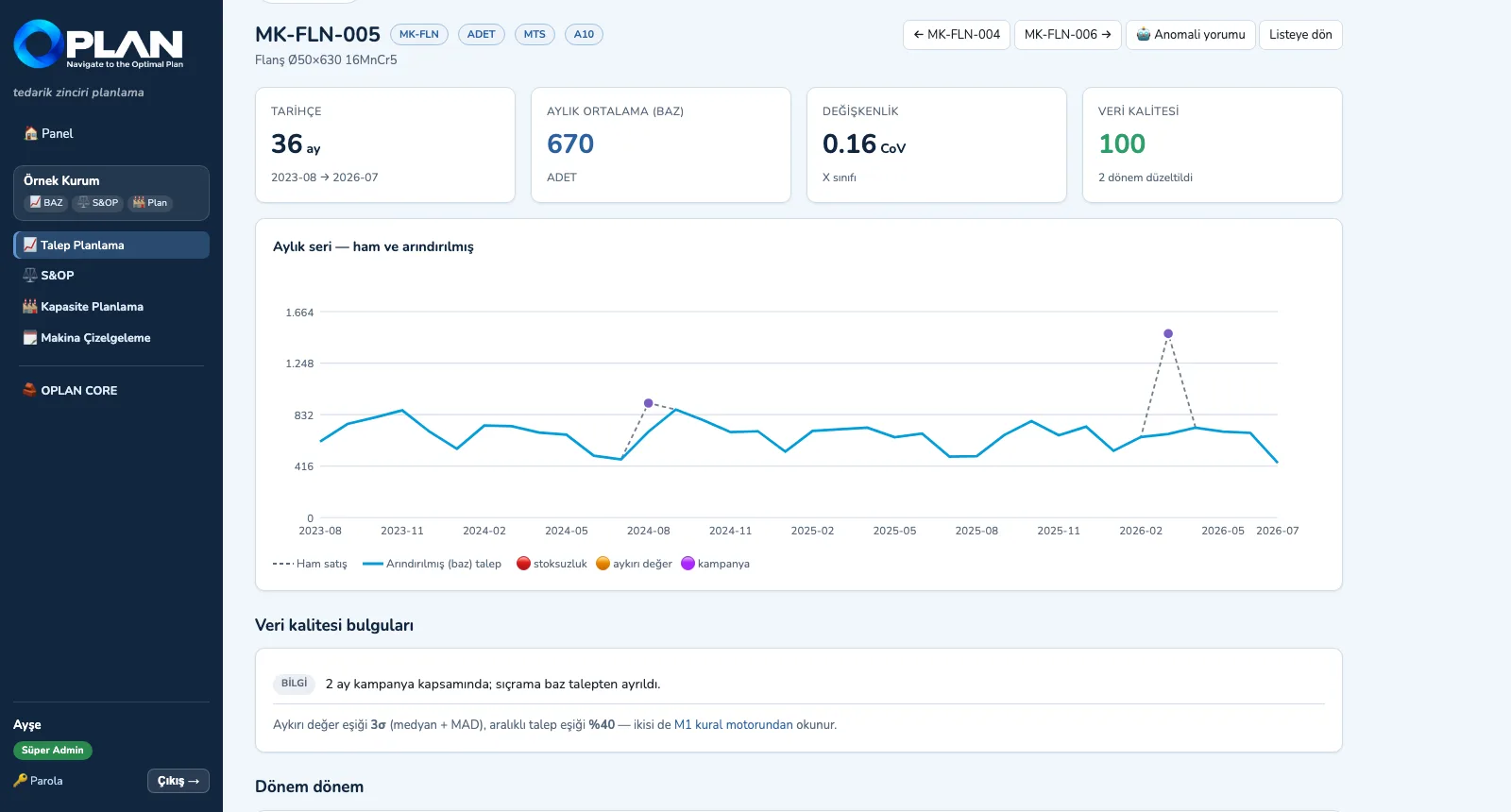The height and width of the screenshot is (812, 1511).
Task: Click the purple kampanya legend dot
Action: click(x=688, y=564)
